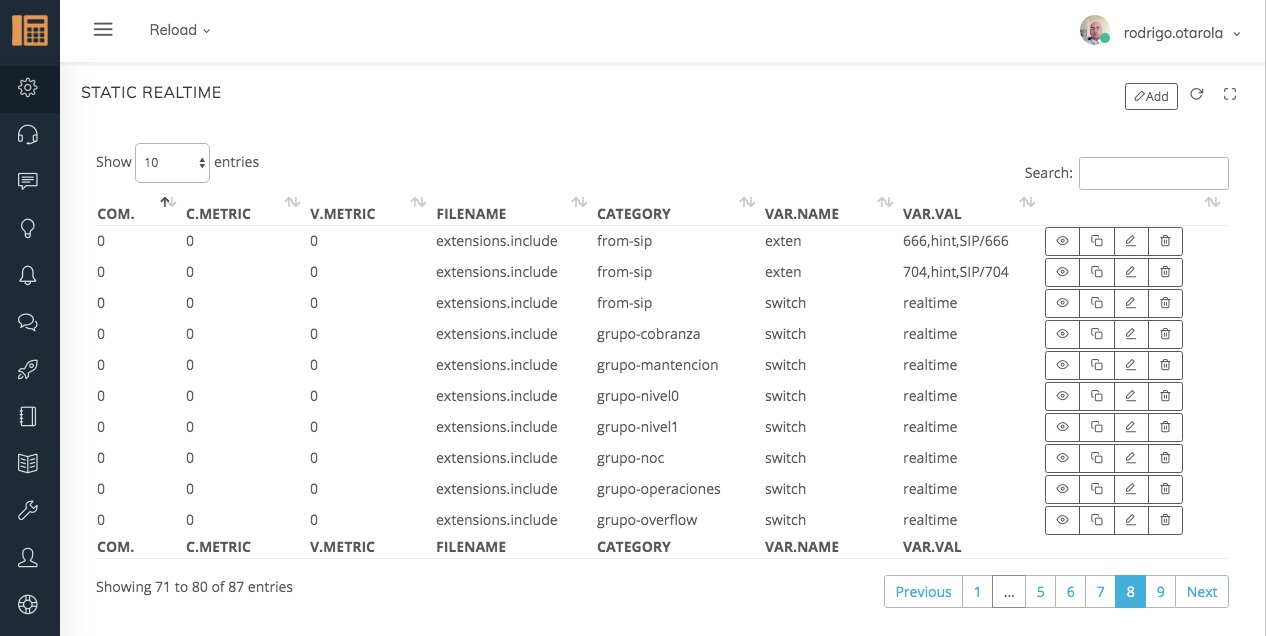
Task: Open the wrench tools sidebar icon
Action: tap(28, 510)
